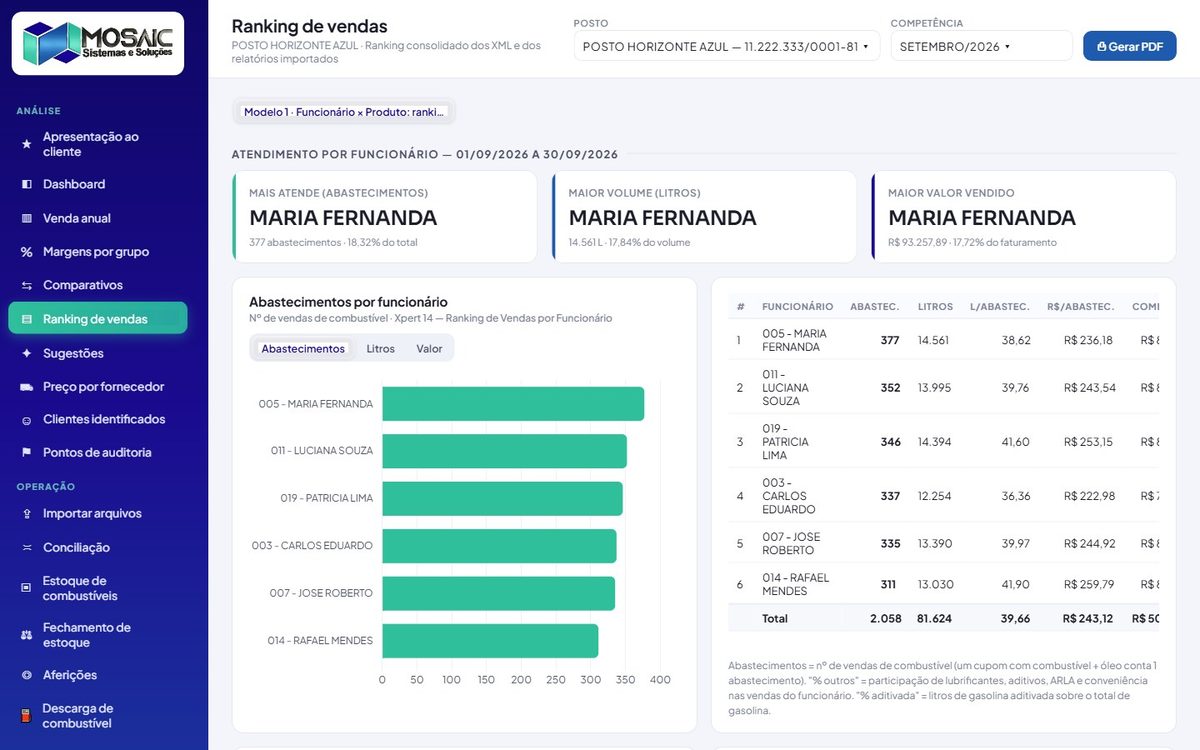This screenshot has width=1200, height=750.
Task: Click the sparkle icon beside Sugestões
Action: tap(27, 353)
